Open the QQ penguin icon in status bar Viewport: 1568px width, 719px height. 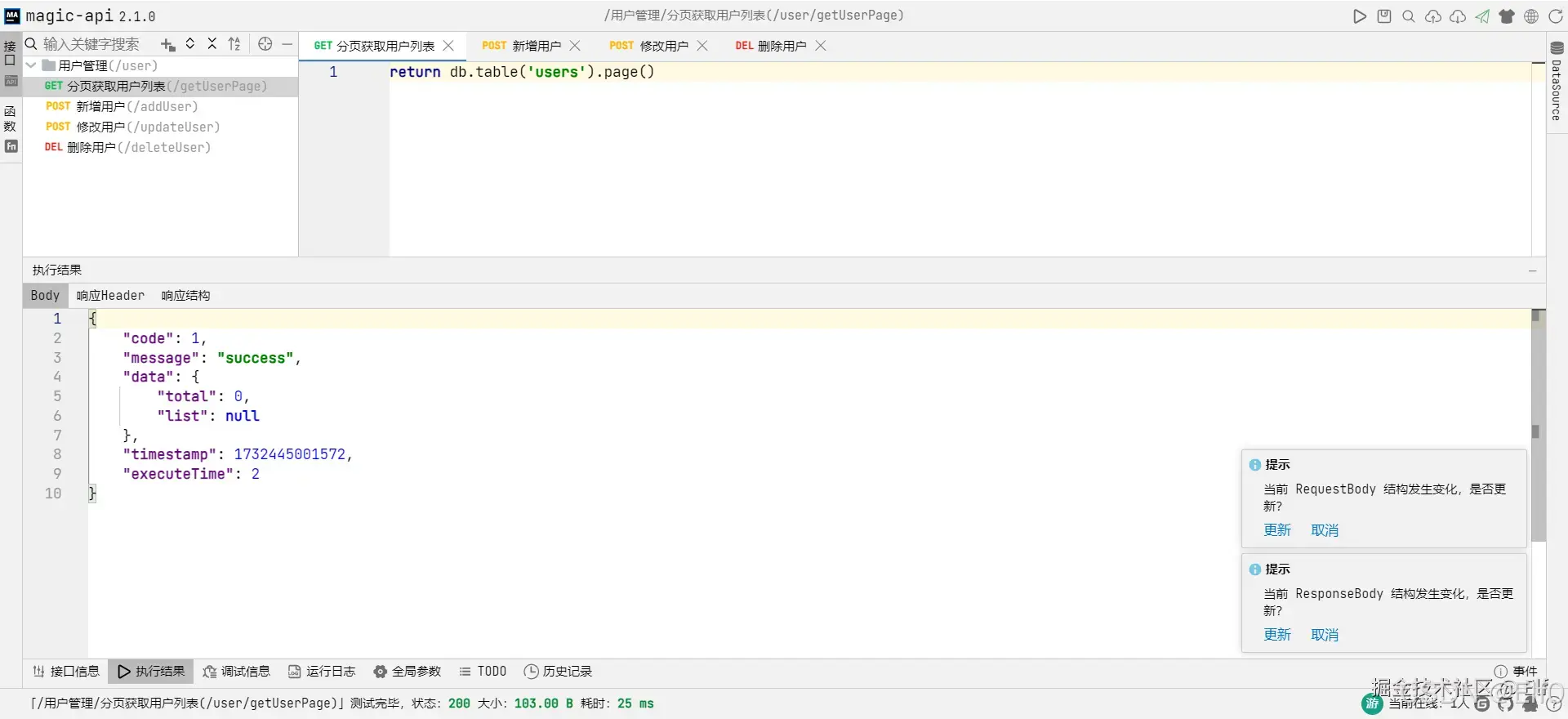(x=1530, y=703)
